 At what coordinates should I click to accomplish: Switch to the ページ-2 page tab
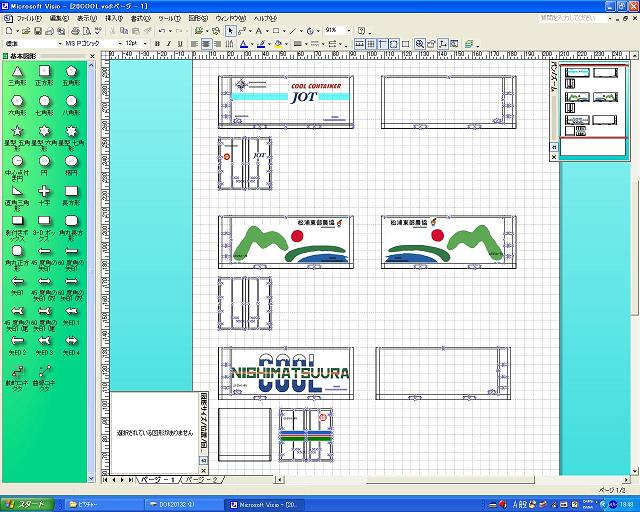pyautogui.click(x=202, y=480)
